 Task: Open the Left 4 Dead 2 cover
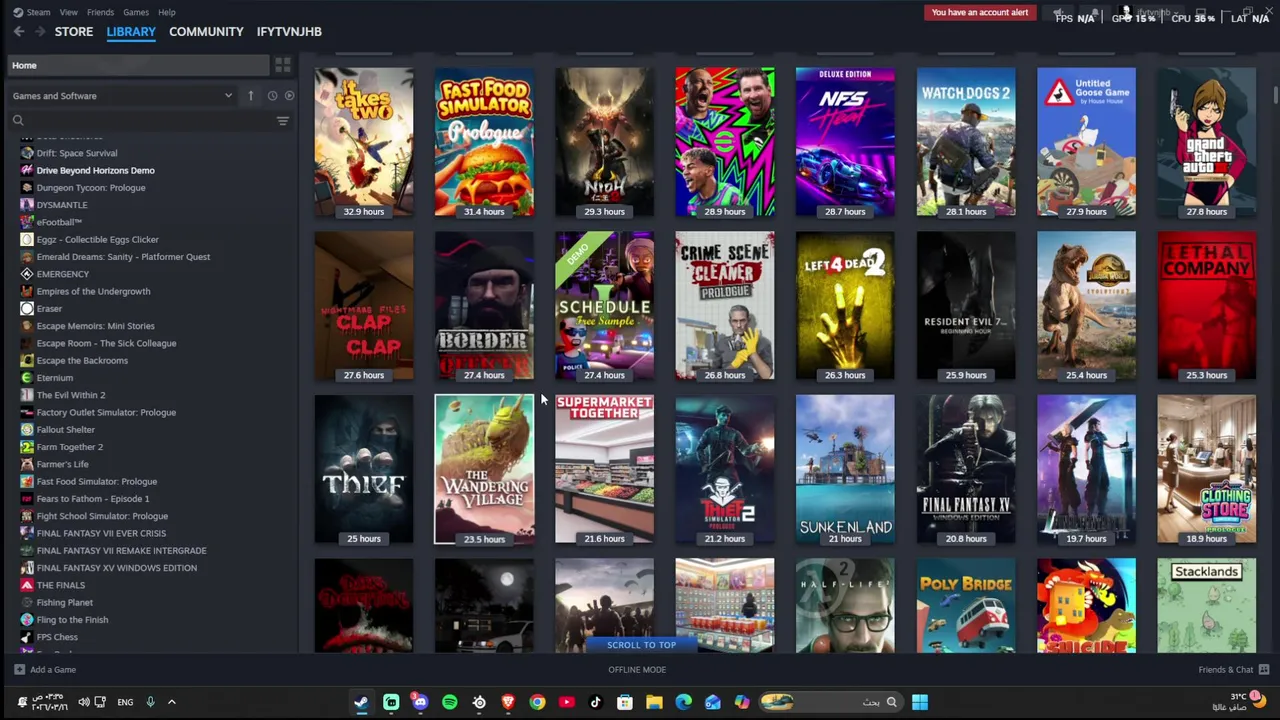845,305
